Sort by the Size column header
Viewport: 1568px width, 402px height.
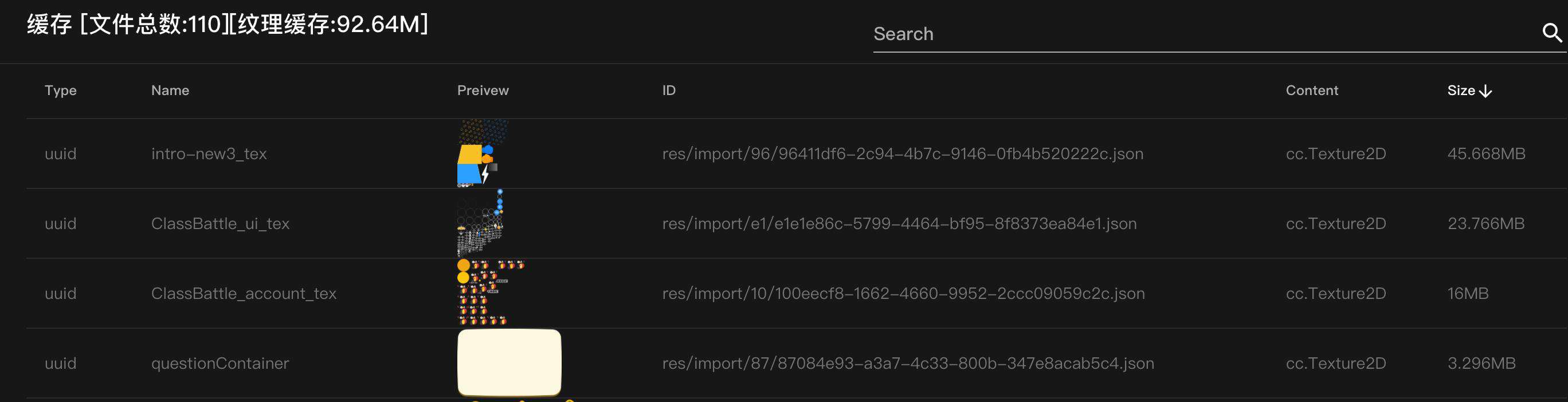point(1461,90)
